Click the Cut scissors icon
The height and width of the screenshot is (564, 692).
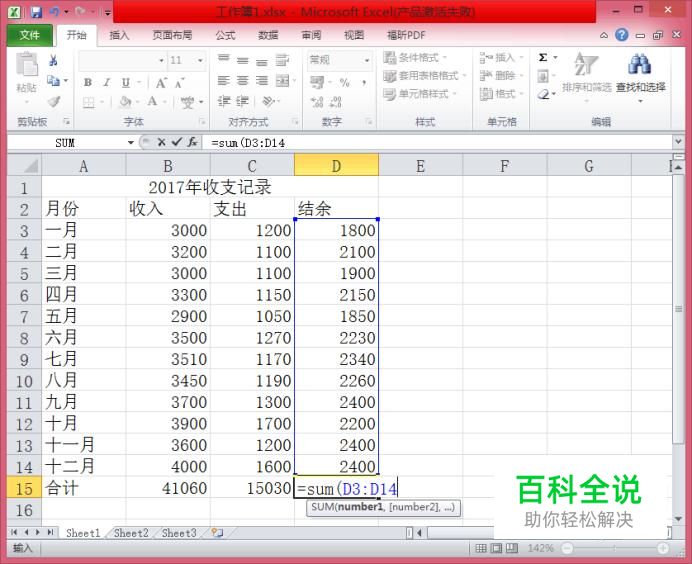click(x=53, y=60)
